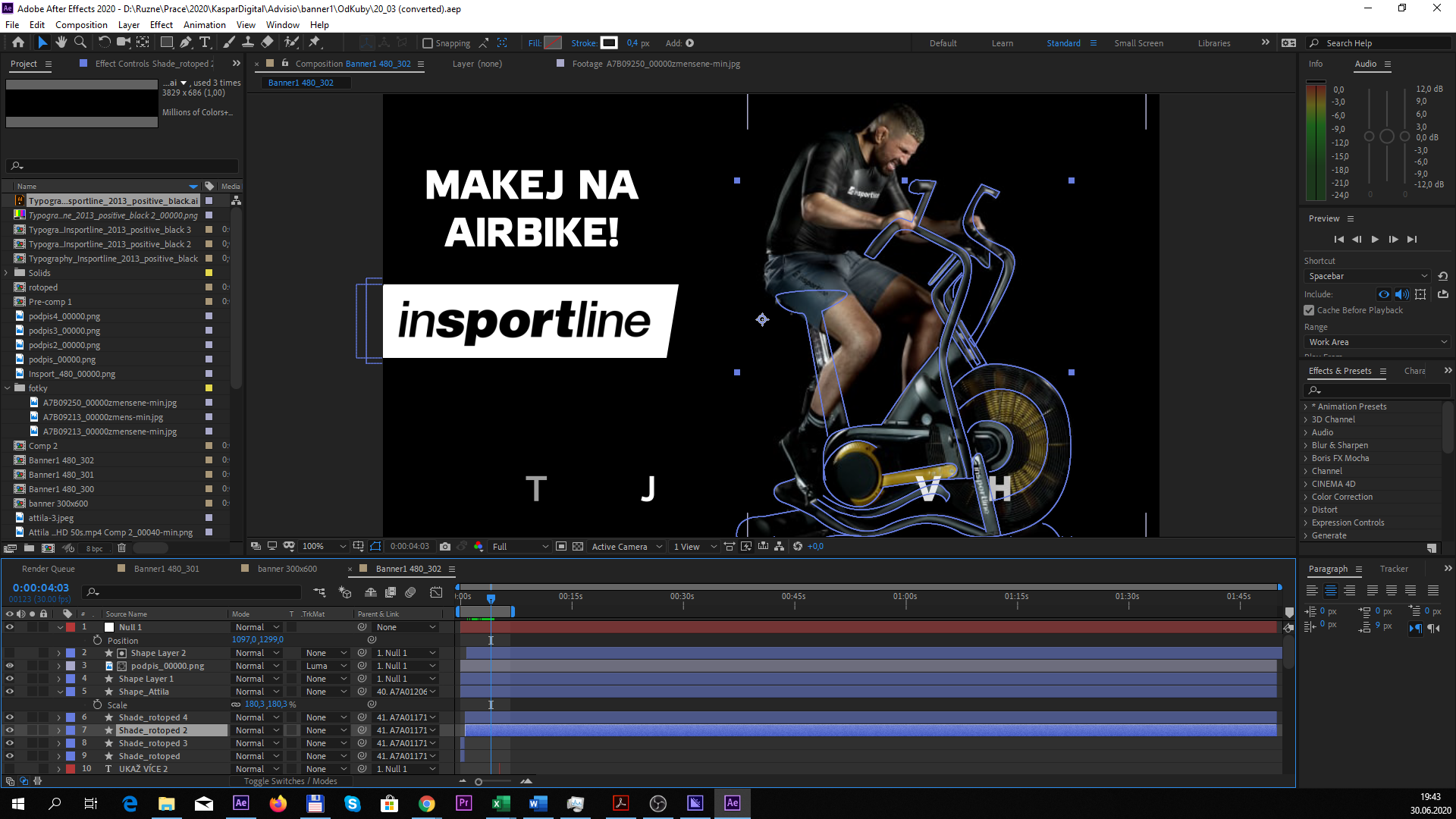
Task: Select the Roto Brush tool
Action: click(291, 42)
